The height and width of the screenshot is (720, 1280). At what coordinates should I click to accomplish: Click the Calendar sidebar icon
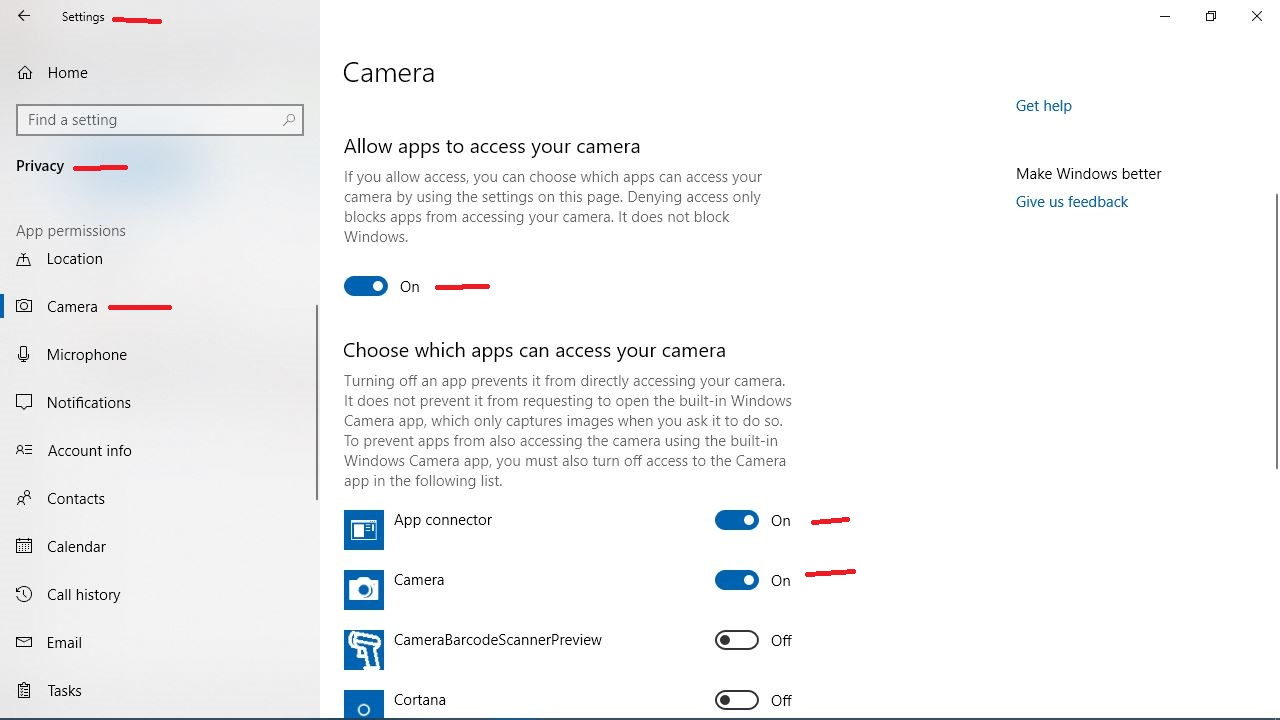[x=25, y=546]
